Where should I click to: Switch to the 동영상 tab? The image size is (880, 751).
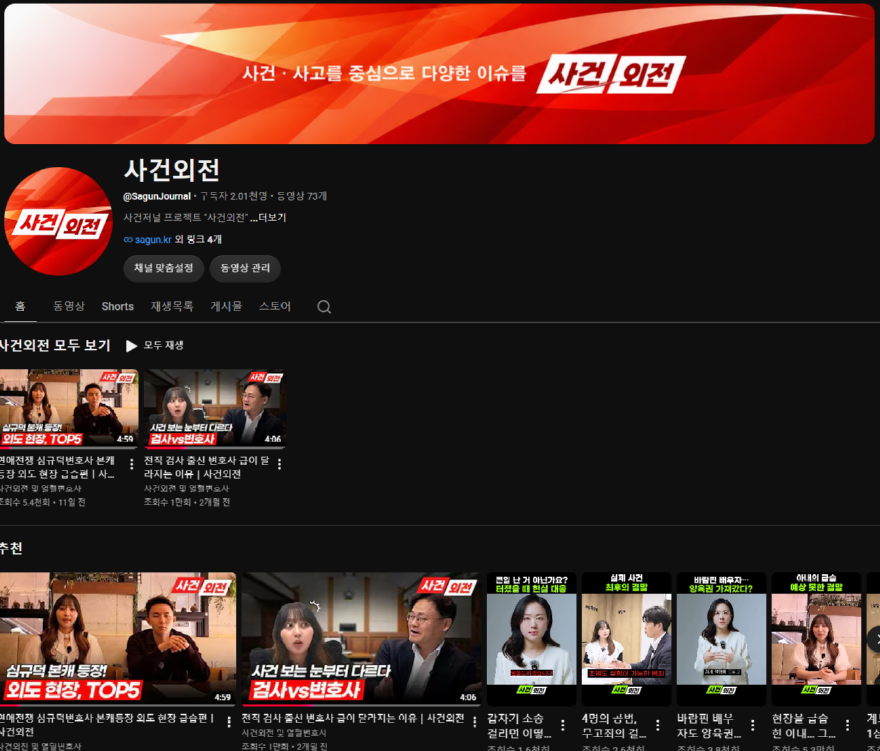click(x=68, y=306)
